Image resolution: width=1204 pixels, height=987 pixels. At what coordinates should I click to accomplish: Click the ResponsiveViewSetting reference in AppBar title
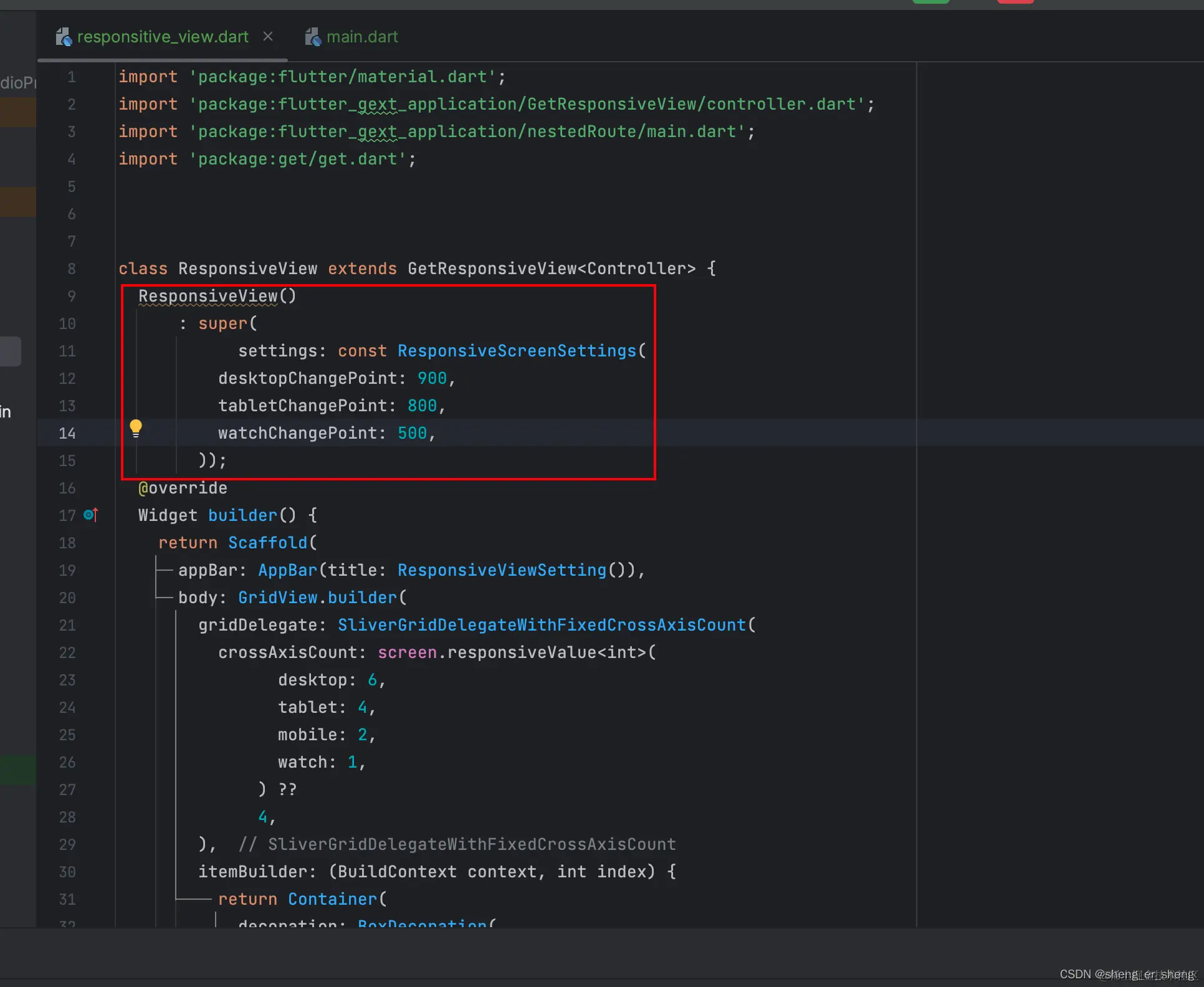(x=502, y=570)
